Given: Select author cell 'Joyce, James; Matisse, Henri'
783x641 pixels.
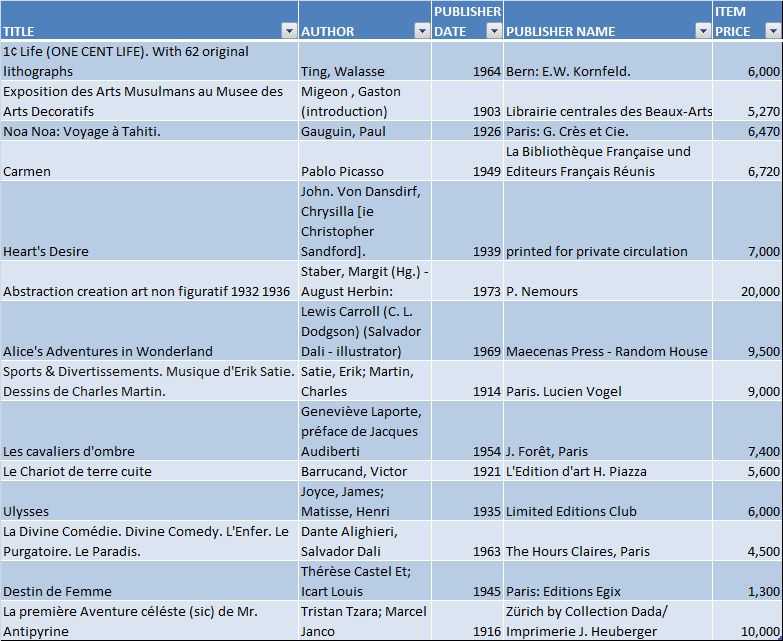Looking at the screenshot, I should [365, 500].
